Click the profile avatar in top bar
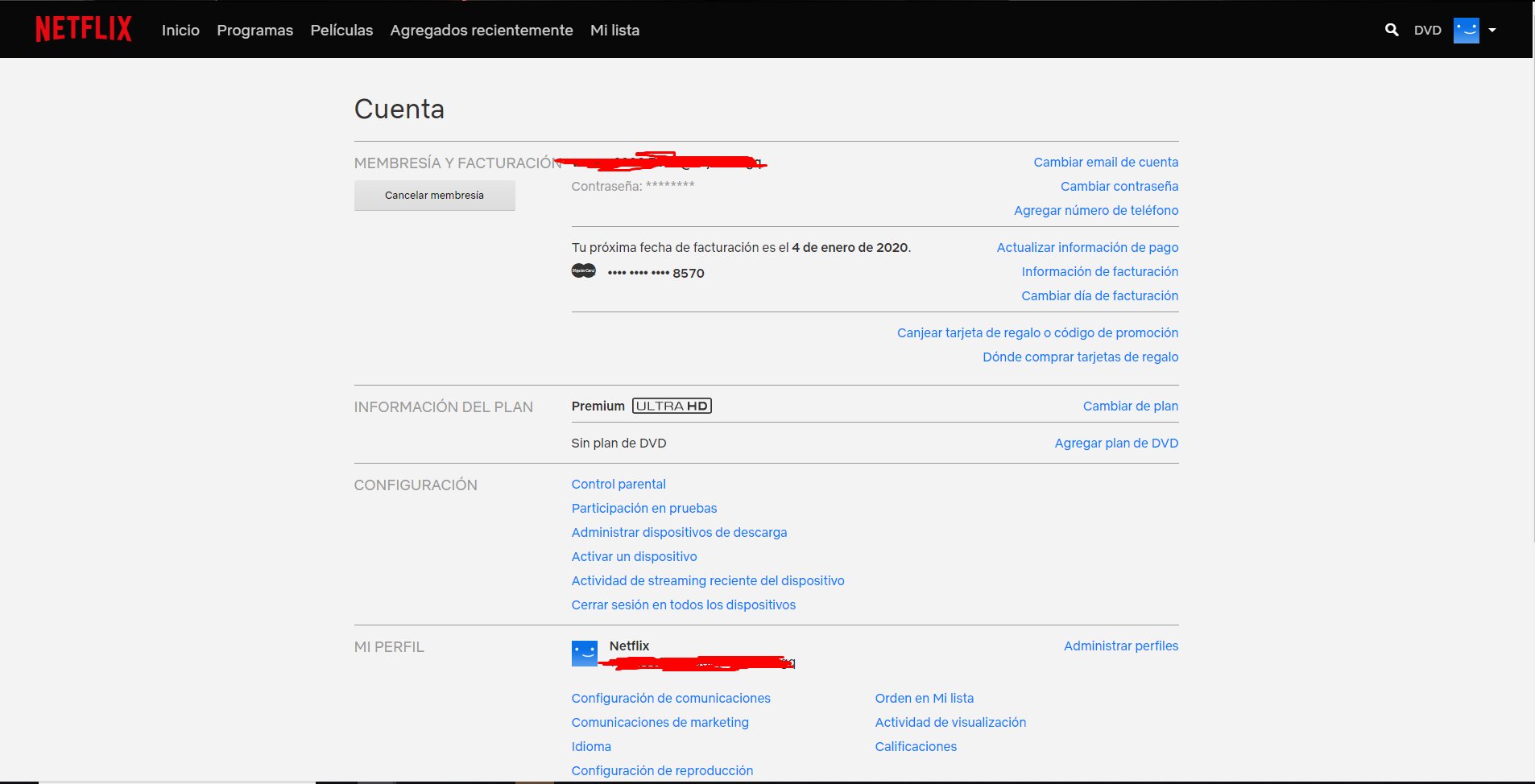This screenshot has height=784, width=1535. point(1467,30)
